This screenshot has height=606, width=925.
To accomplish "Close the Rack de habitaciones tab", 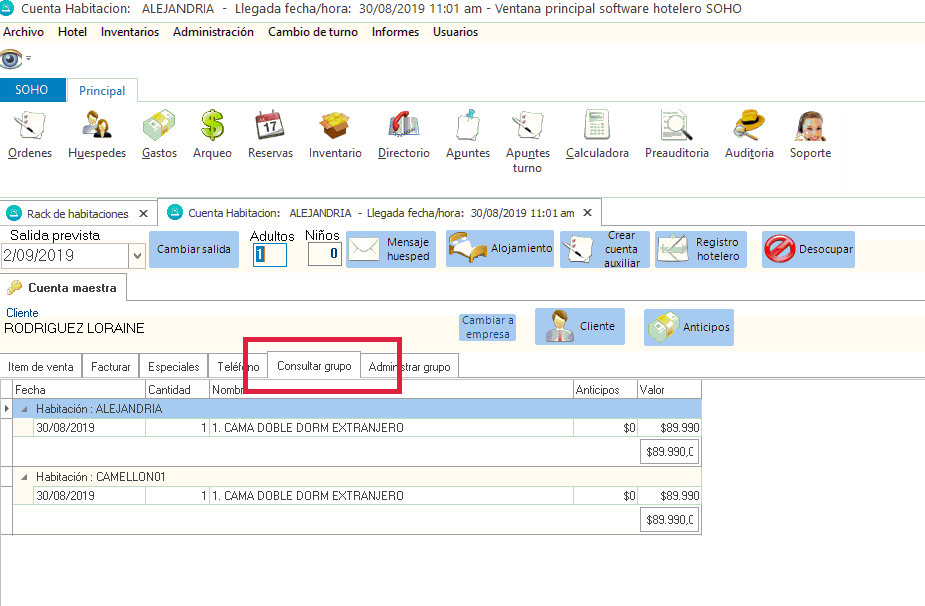I will 143,213.
